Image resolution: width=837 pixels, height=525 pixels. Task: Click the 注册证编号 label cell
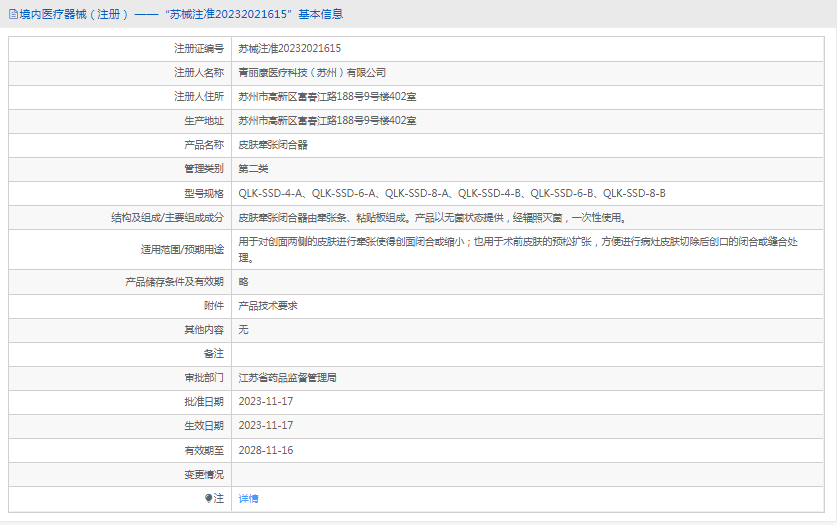coord(199,49)
